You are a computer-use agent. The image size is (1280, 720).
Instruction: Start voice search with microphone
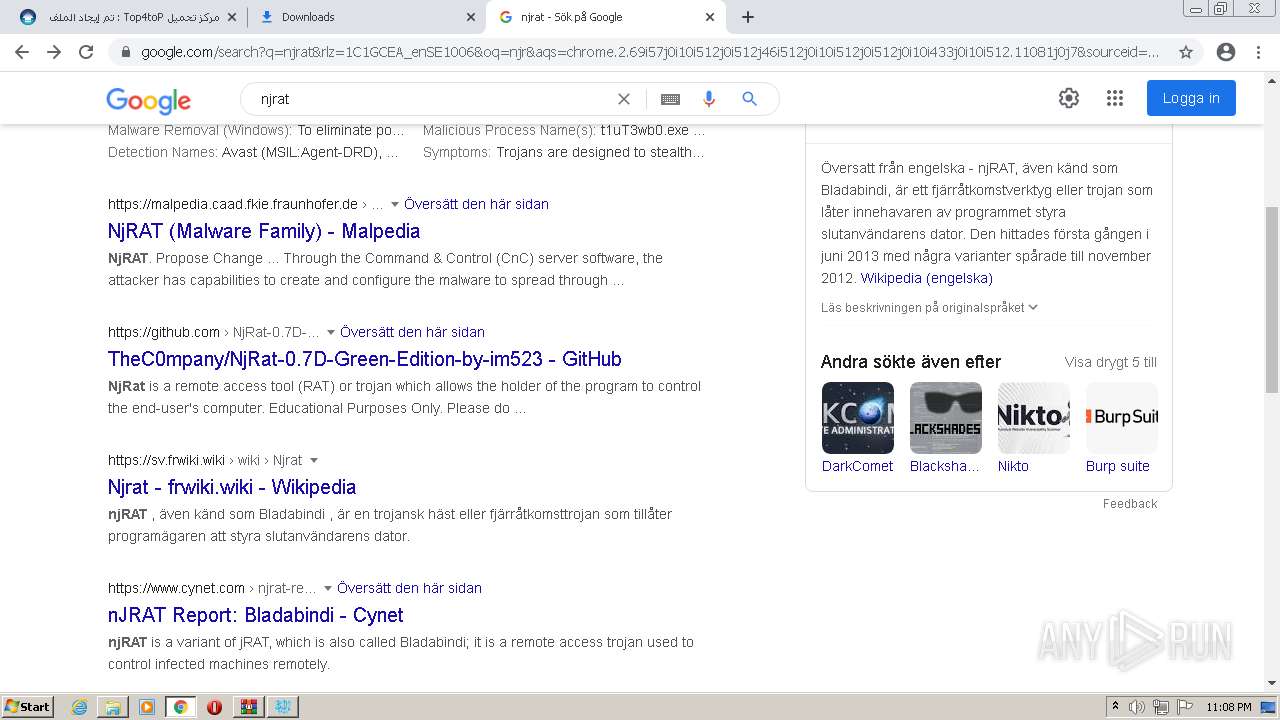709,99
